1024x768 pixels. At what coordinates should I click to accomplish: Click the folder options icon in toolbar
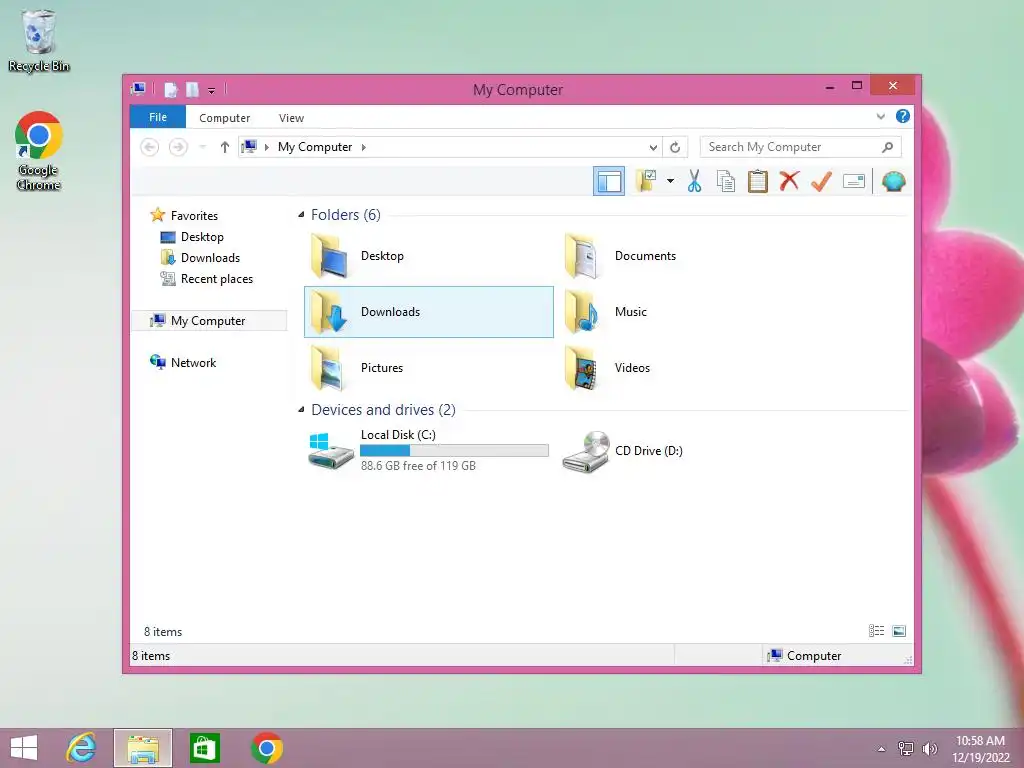point(647,181)
